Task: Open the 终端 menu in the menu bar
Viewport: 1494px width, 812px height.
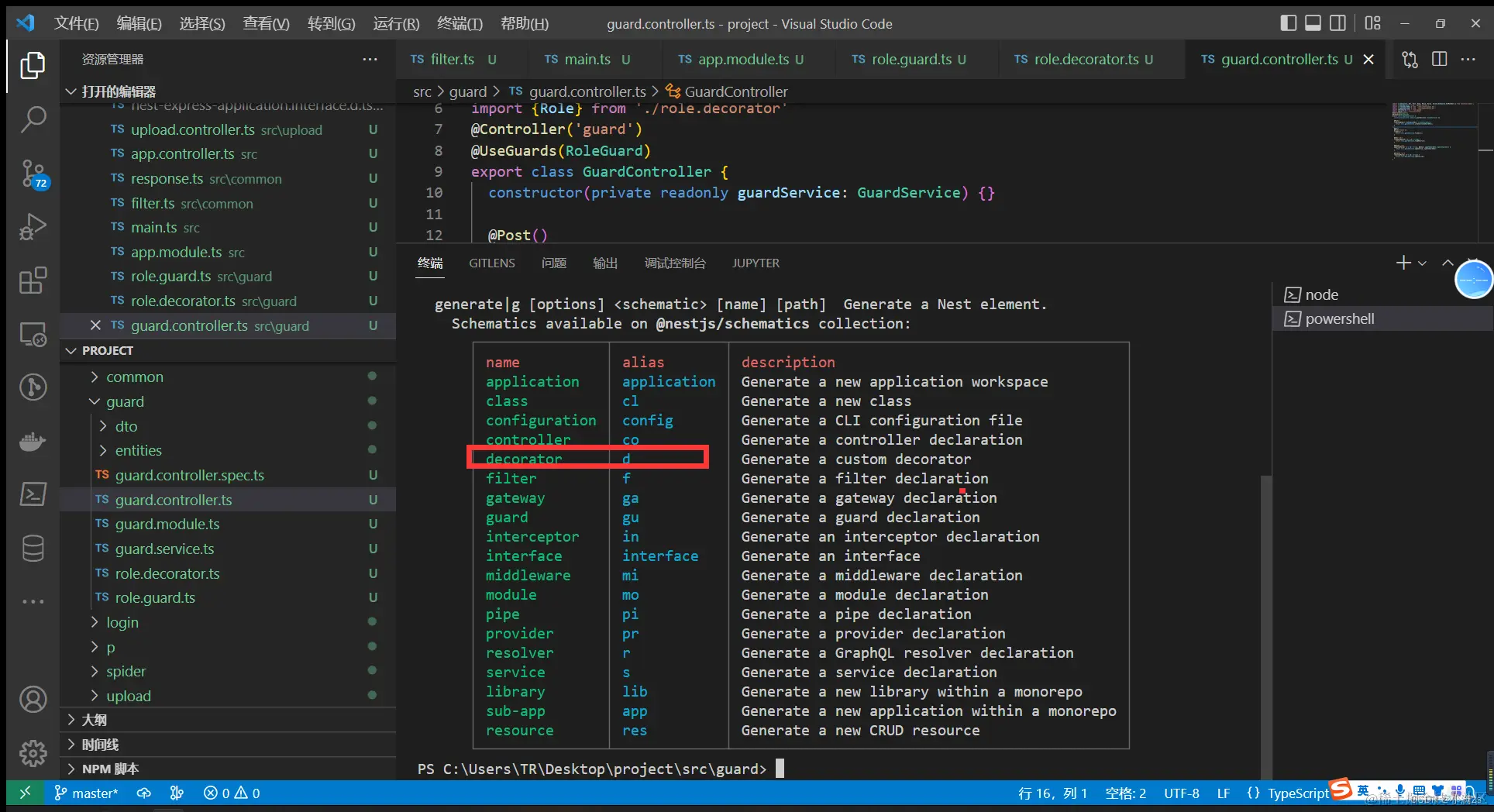Action: [x=460, y=23]
